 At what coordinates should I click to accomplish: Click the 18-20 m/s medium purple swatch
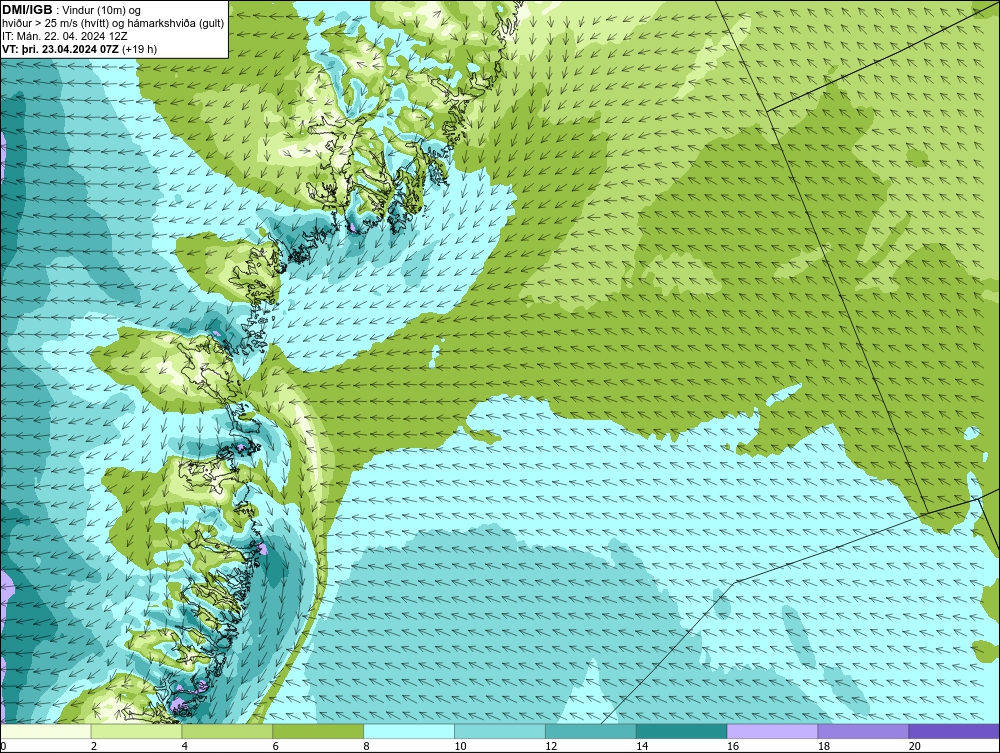coord(863,731)
